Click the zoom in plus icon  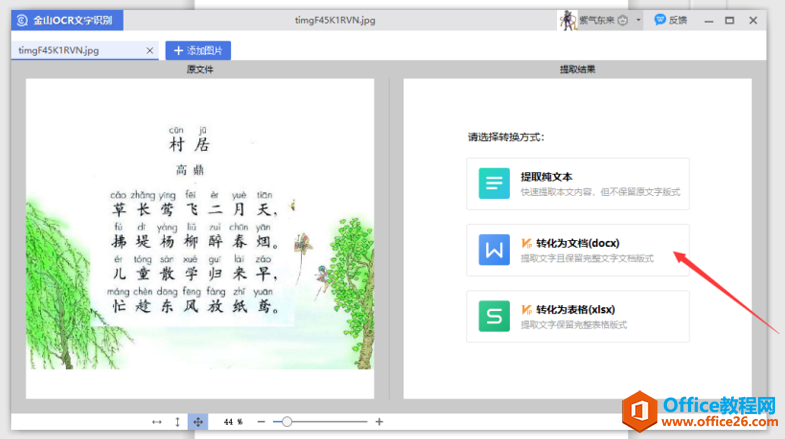(x=379, y=422)
